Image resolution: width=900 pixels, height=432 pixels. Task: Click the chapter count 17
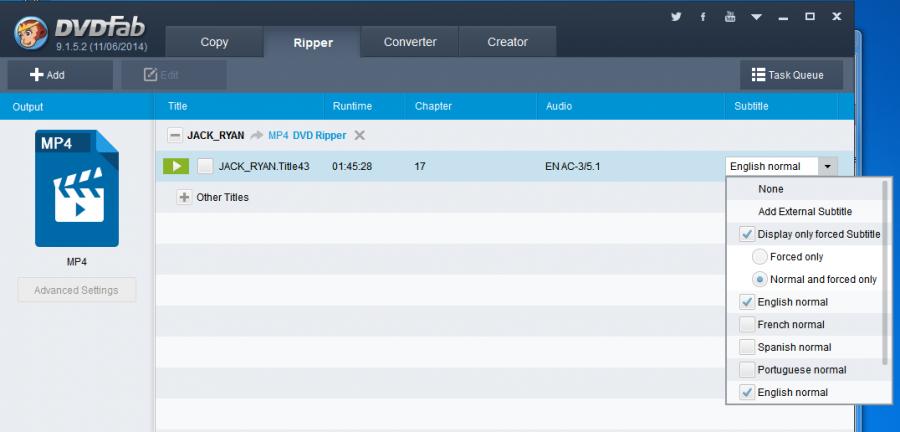point(420,167)
